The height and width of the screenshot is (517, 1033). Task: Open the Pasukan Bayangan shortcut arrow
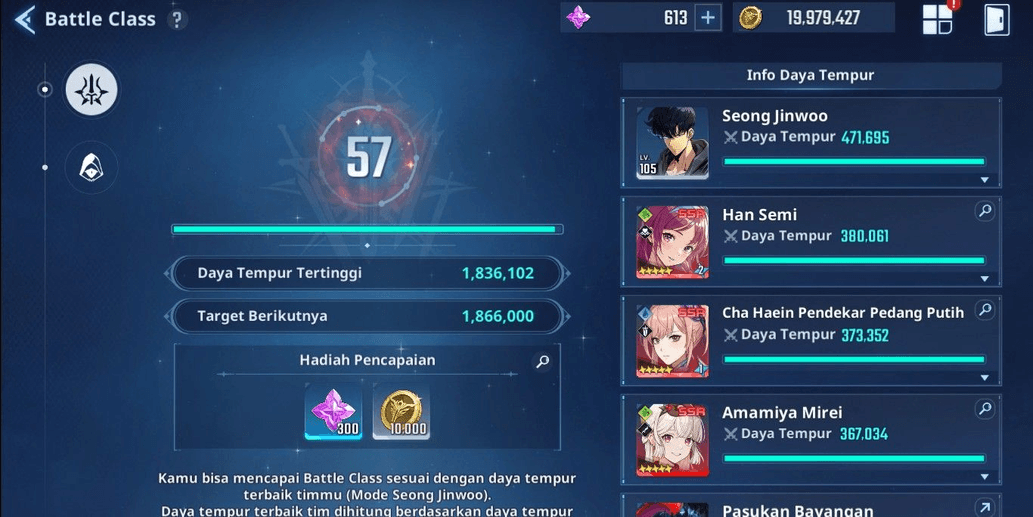[x=985, y=507]
